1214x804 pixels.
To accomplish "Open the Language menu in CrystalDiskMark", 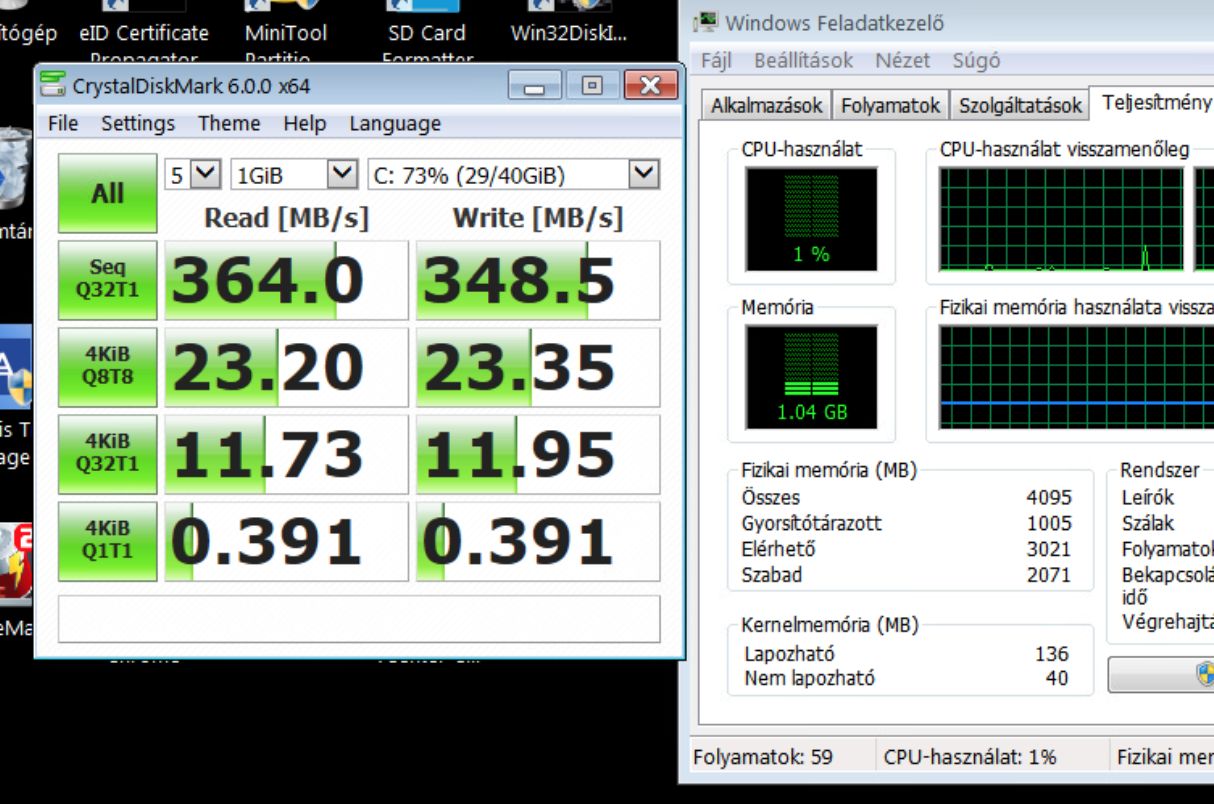I will click(395, 123).
